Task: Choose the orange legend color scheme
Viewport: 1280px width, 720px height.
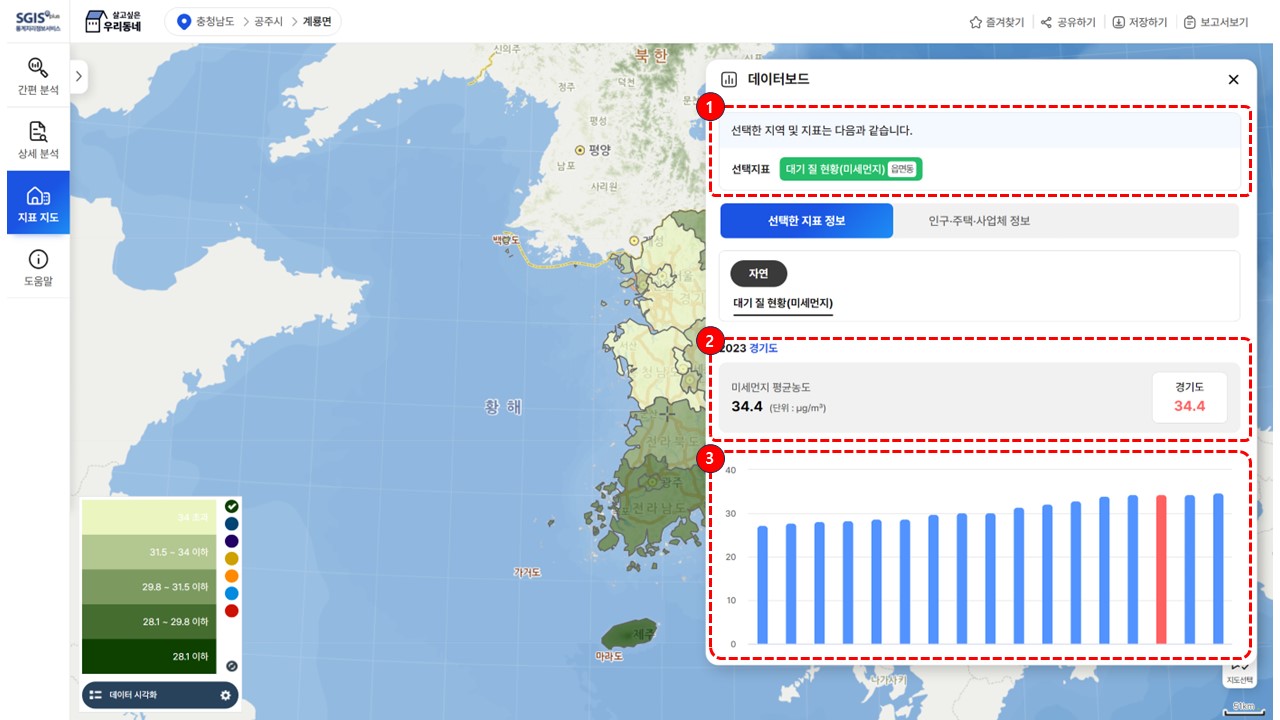Action: click(x=232, y=576)
